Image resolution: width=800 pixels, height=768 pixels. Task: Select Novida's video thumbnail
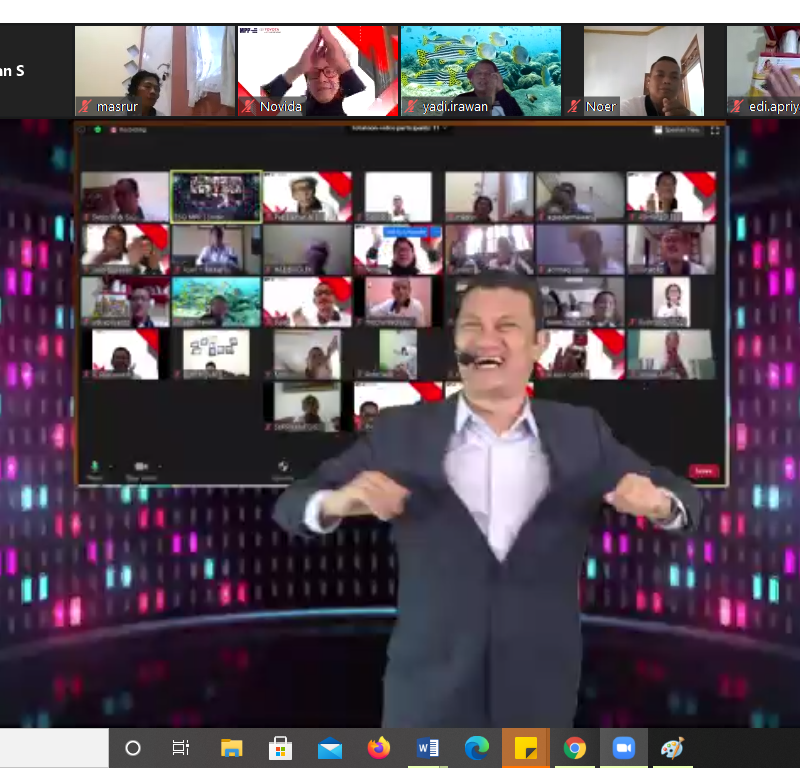tap(317, 70)
